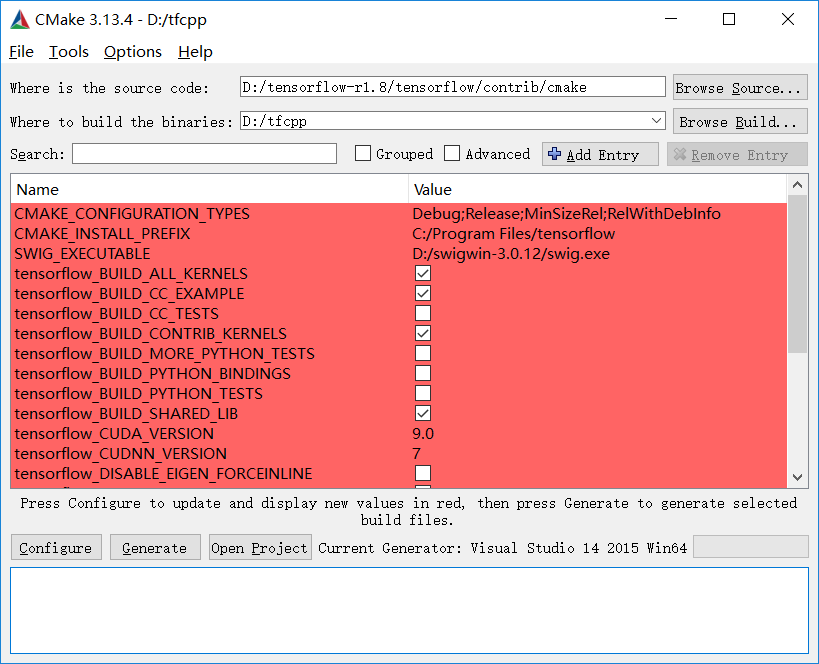Open the File menu
Screen dimensions: 819x664
[21, 51]
